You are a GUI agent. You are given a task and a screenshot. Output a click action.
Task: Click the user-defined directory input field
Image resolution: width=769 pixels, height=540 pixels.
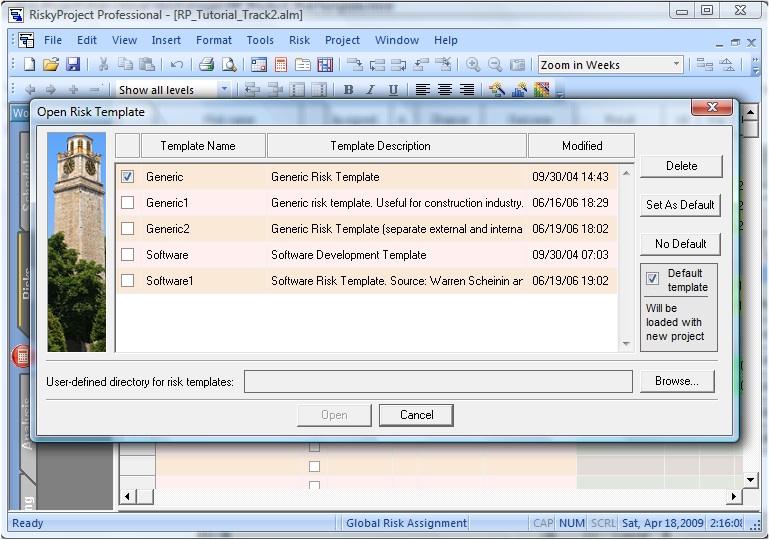(438, 382)
